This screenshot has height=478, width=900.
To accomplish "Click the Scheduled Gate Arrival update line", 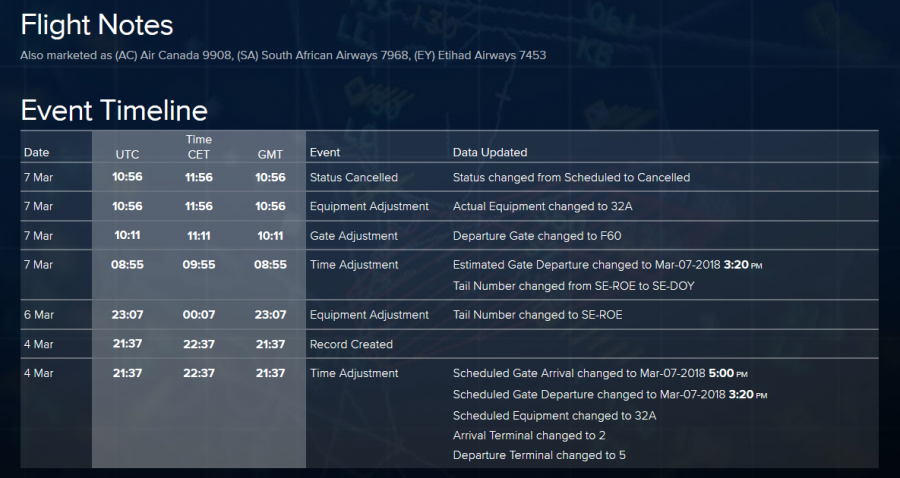I will pos(600,374).
